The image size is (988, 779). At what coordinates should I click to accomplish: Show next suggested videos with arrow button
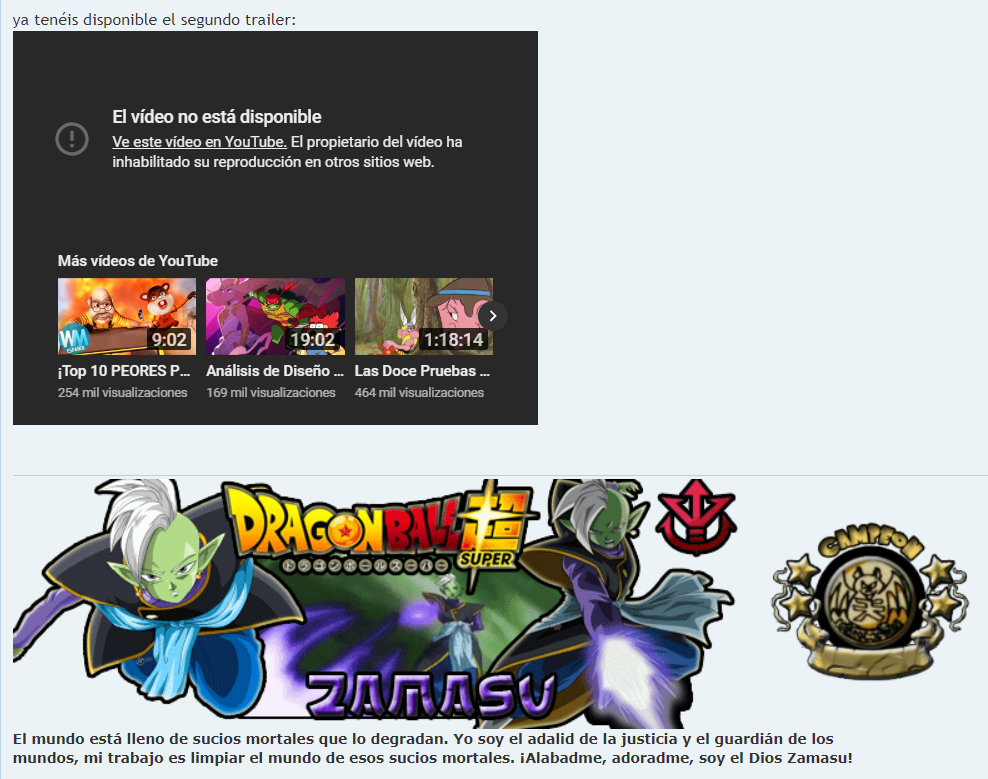[x=493, y=316]
